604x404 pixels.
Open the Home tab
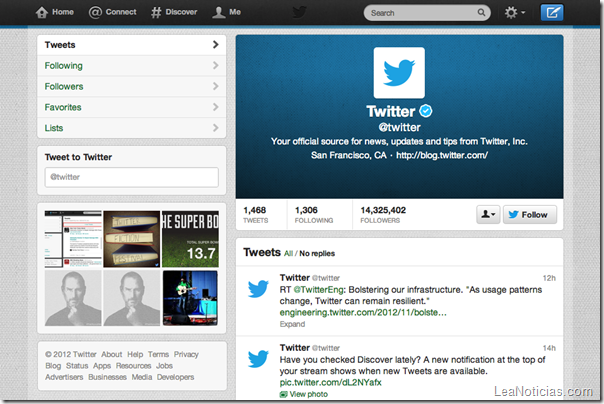pyautogui.click(x=55, y=12)
